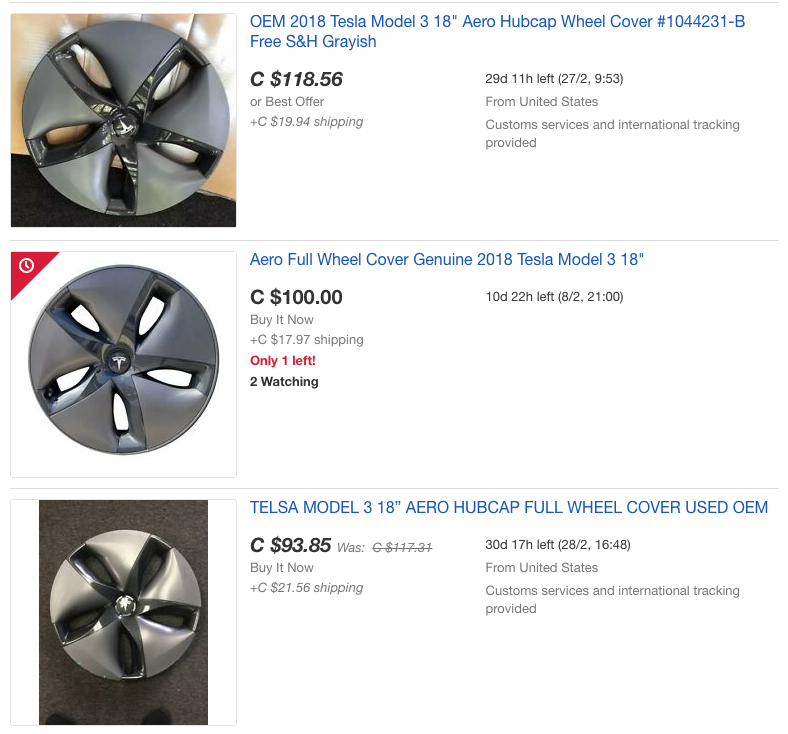Click the +C $17.97 shipping text
The image size is (788, 734).
pyautogui.click(x=306, y=340)
